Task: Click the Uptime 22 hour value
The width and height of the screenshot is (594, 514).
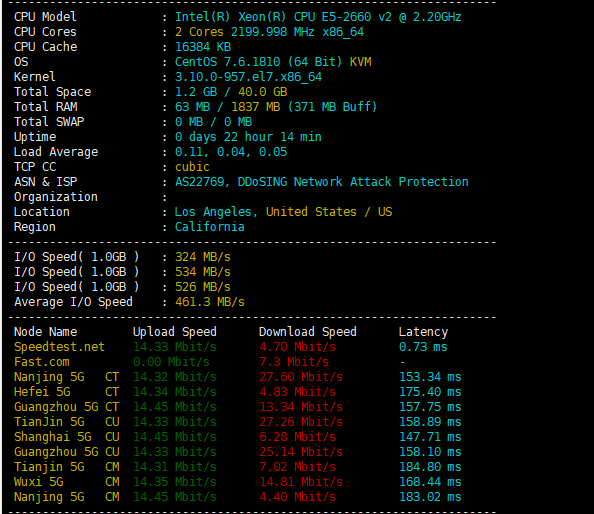Action: tap(248, 137)
